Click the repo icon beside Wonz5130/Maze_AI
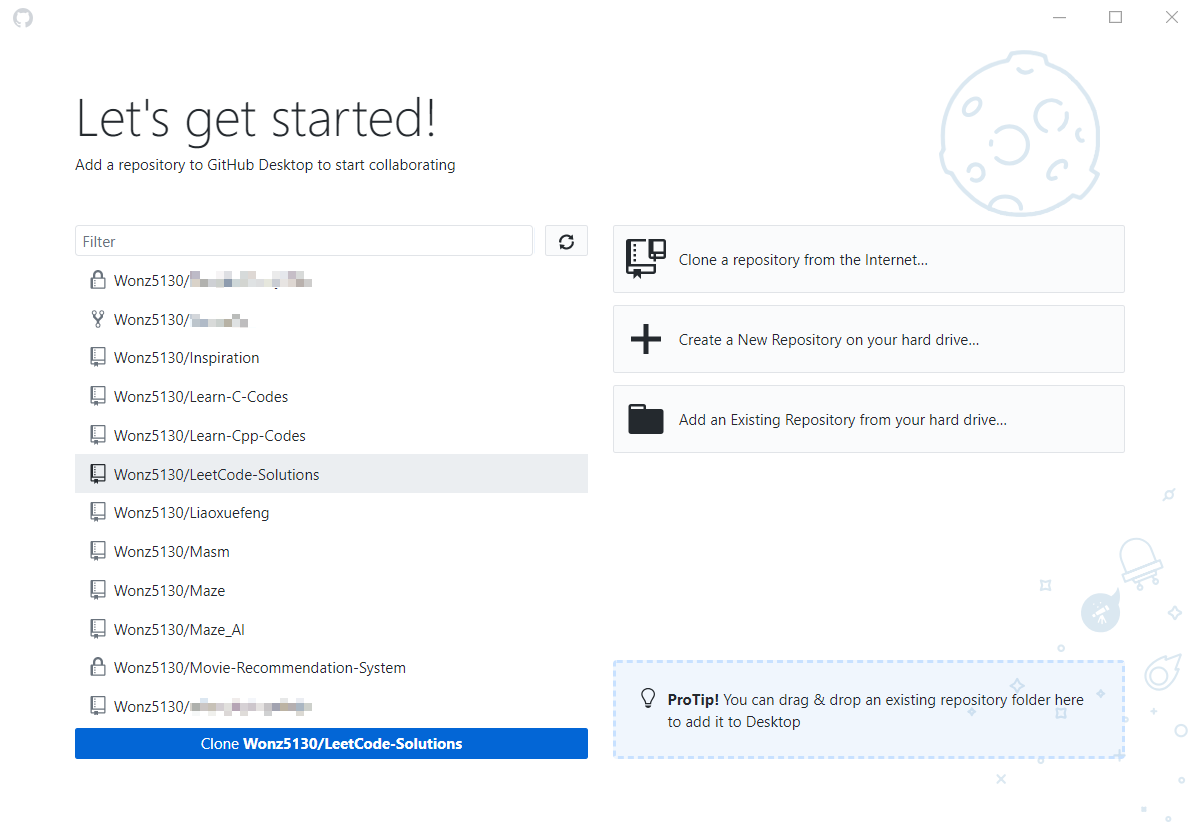 tap(98, 629)
